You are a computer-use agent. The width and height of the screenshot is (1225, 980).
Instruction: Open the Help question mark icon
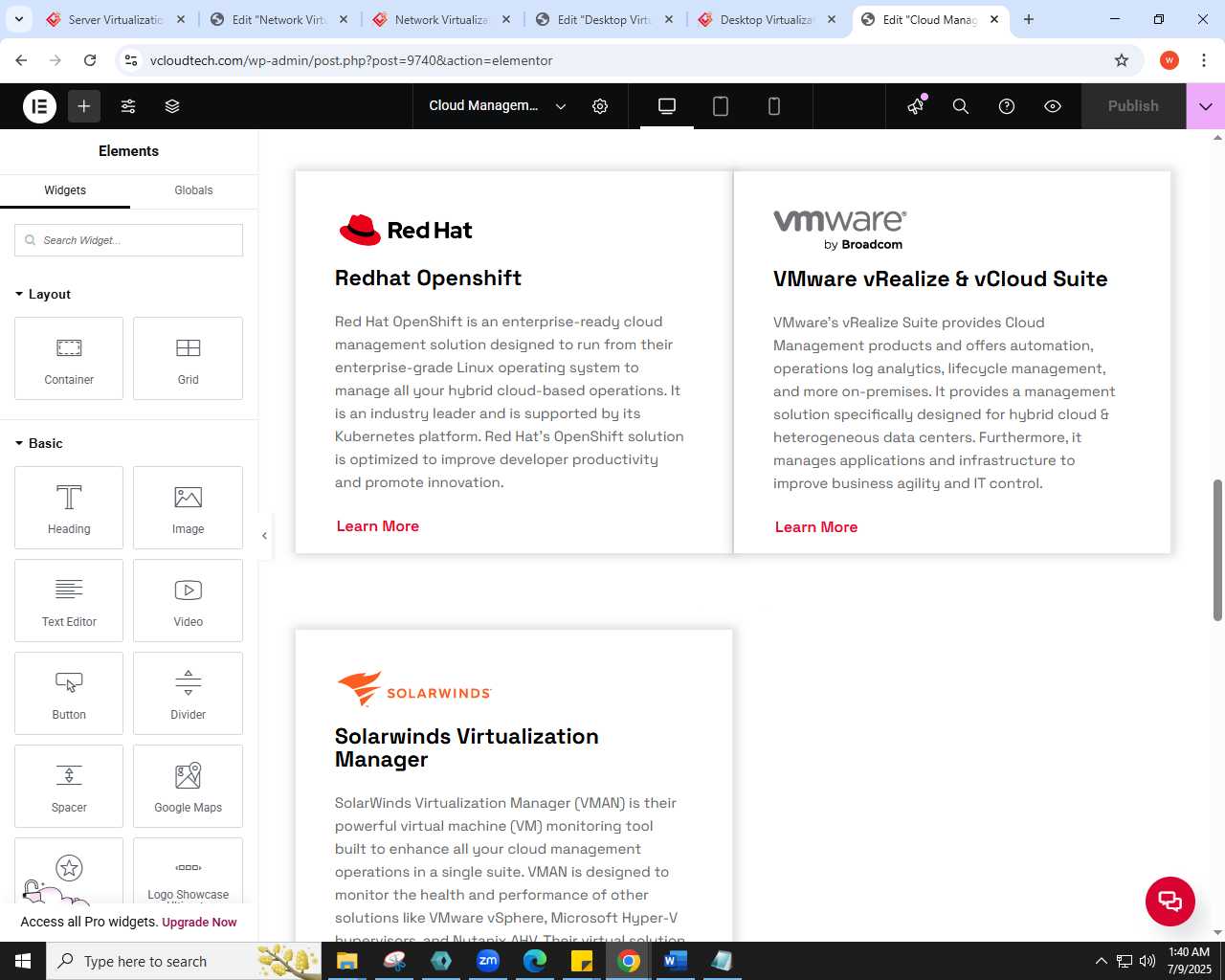pyautogui.click(x=1007, y=106)
